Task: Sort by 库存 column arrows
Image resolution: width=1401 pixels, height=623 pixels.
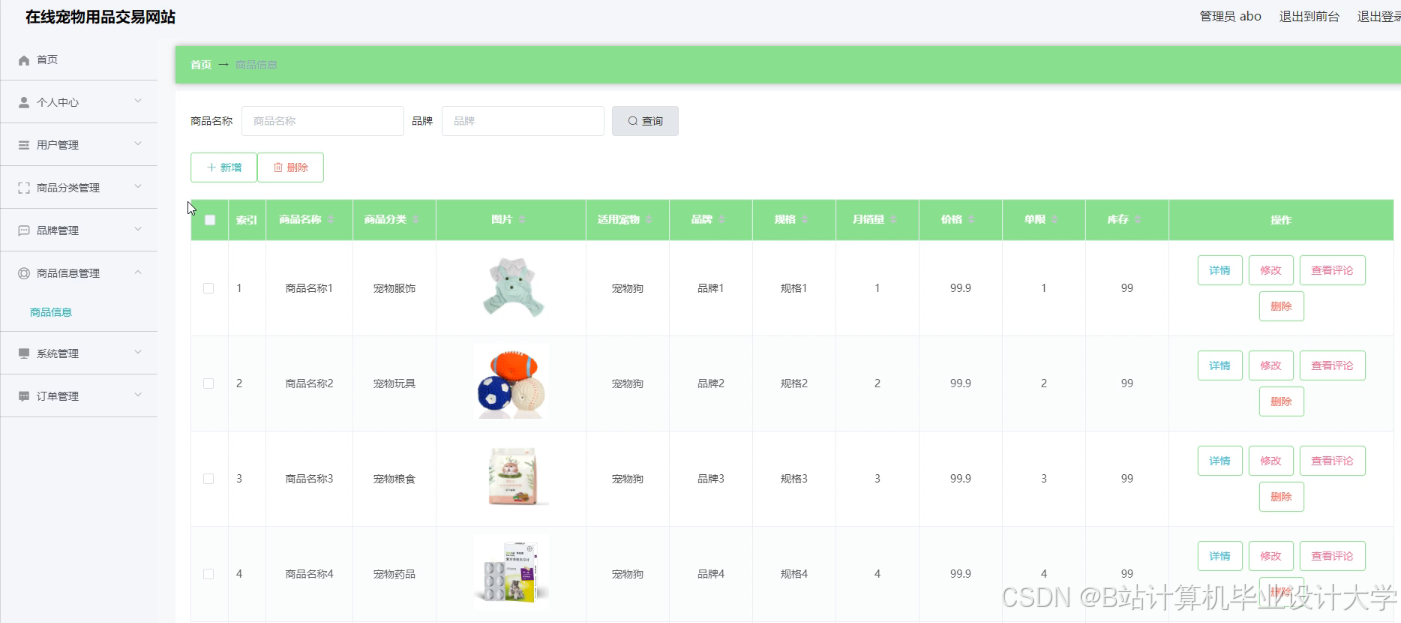Action: click(1138, 220)
